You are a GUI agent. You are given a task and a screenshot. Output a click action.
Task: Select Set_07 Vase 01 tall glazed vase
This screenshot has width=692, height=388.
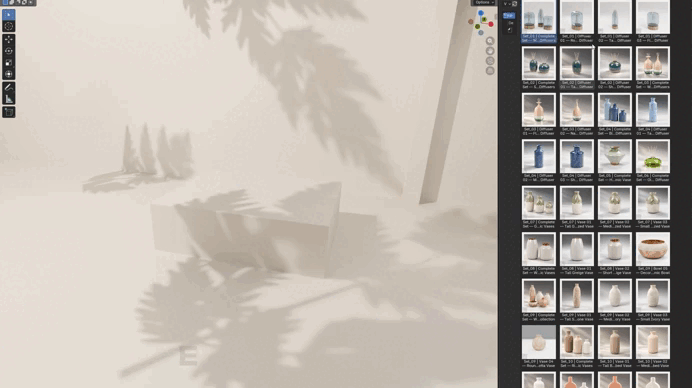pyautogui.click(x=576, y=207)
